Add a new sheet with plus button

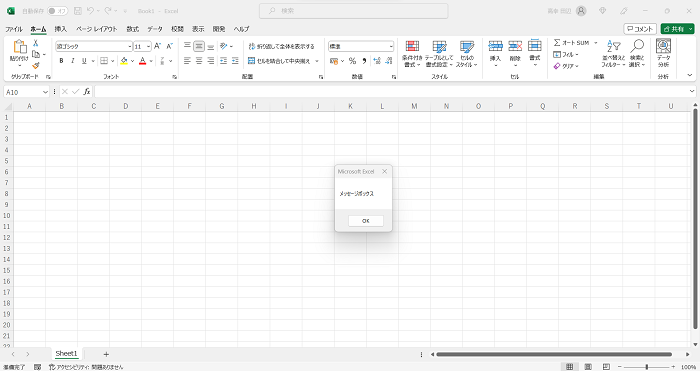pyautogui.click(x=106, y=354)
